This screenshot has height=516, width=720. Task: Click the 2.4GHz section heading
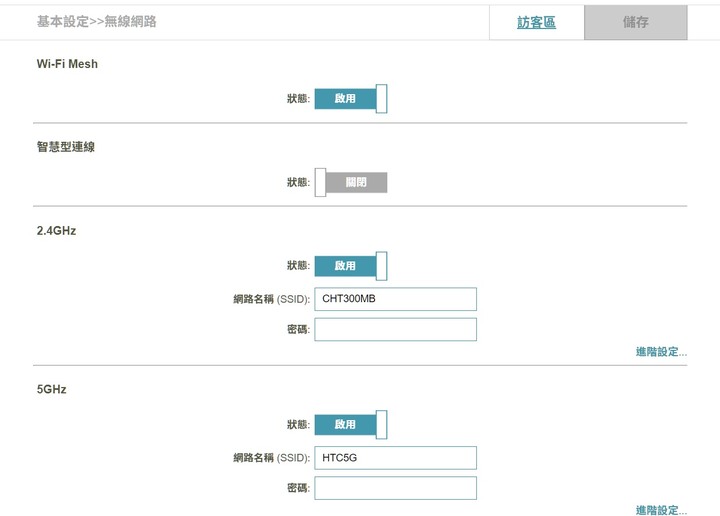[x=56, y=230]
